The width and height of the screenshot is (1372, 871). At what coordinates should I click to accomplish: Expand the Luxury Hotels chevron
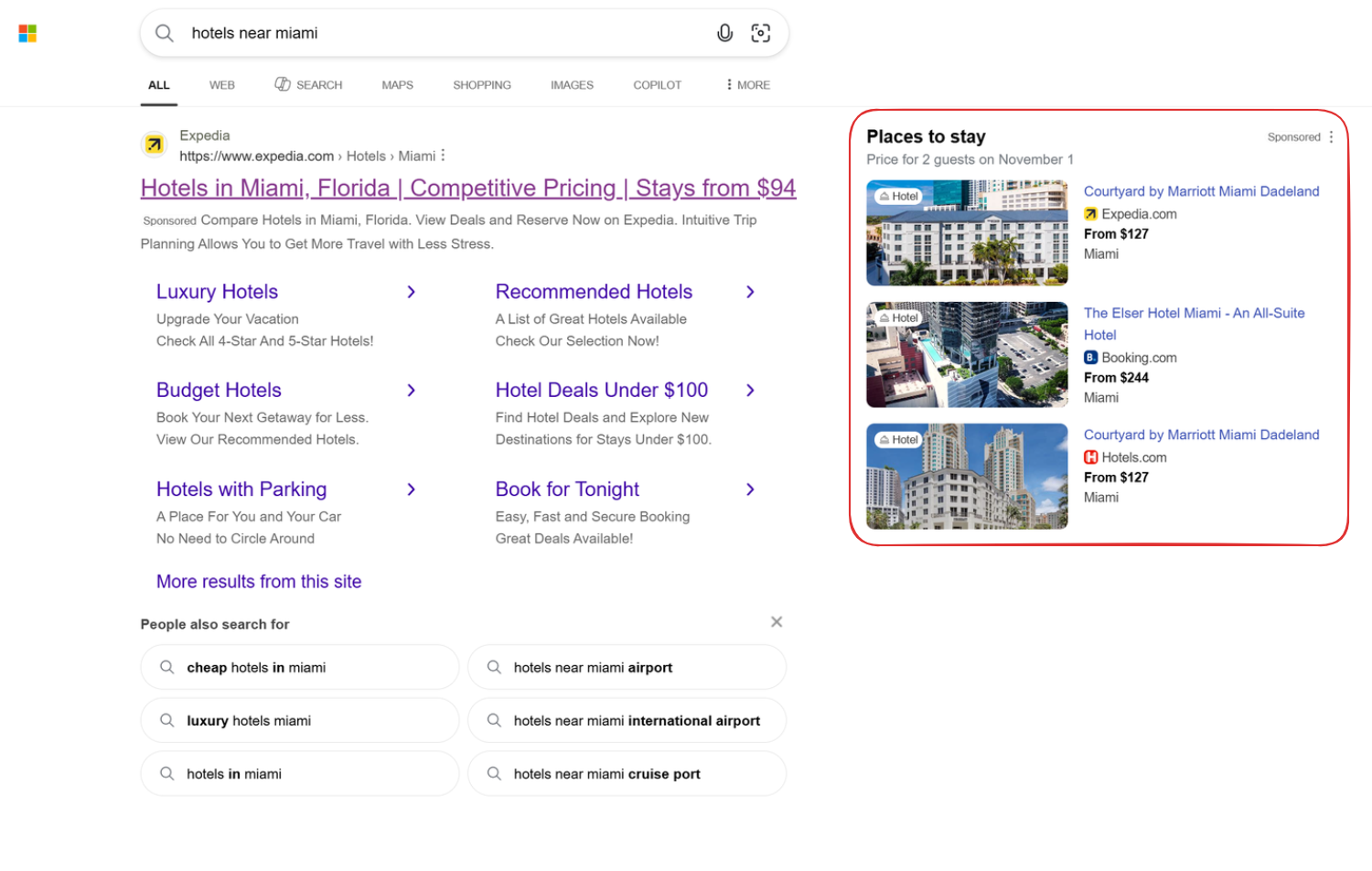pos(412,292)
